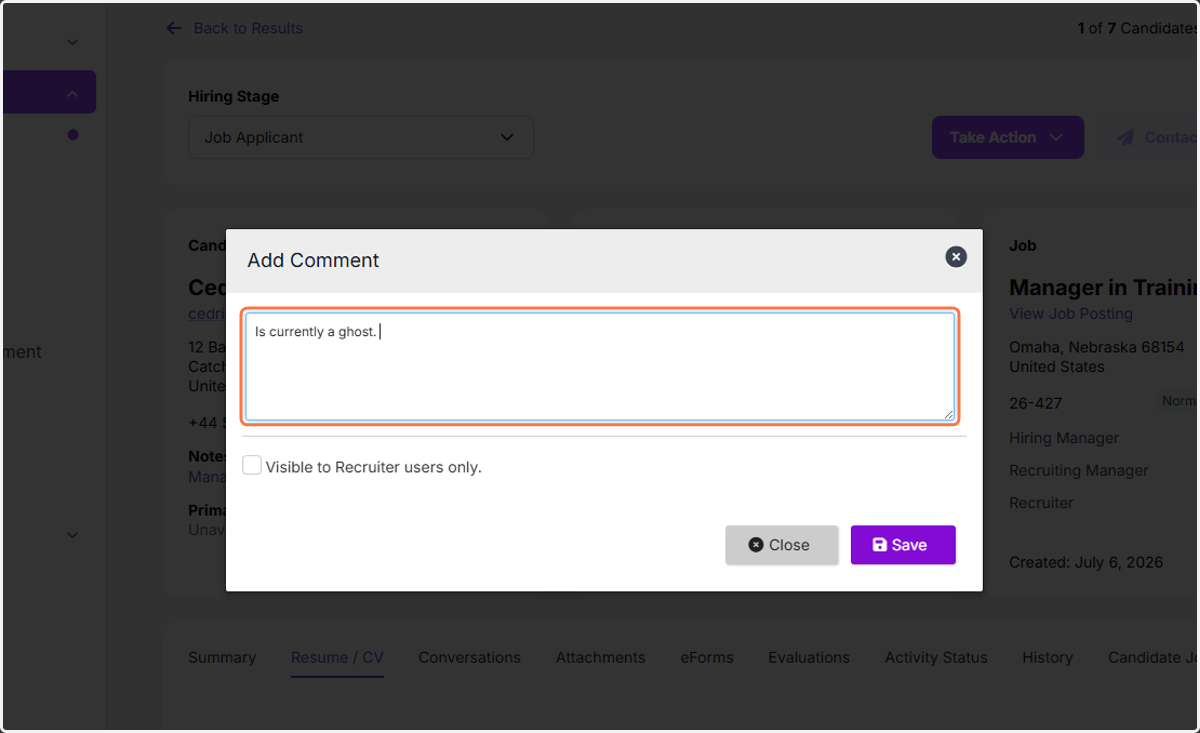Open the History tab
This screenshot has height=733, width=1200.
coord(1047,657)
